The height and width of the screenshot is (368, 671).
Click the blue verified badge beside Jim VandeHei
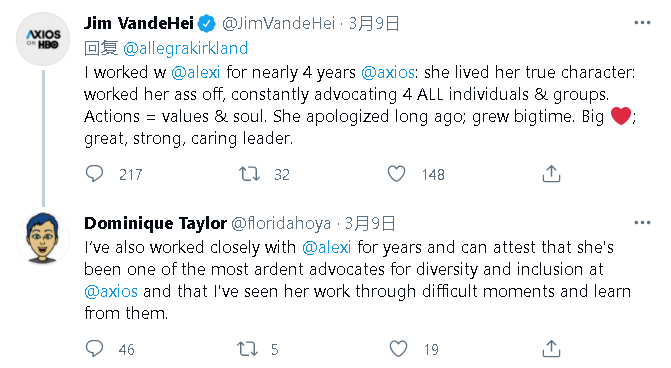click(x=207, y=24)
